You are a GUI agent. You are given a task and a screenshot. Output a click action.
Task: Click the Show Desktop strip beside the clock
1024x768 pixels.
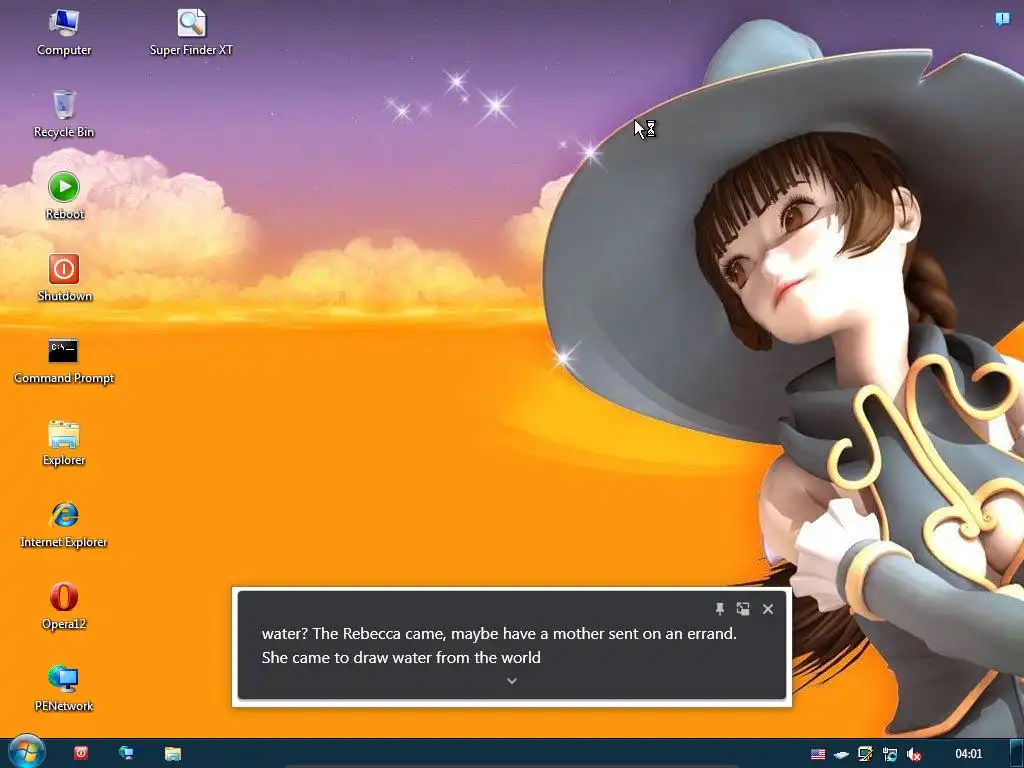click(1016, 753)
